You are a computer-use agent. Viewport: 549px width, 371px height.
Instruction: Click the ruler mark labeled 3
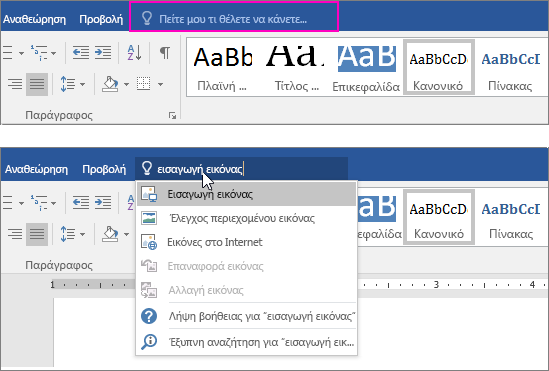point(436,284)
